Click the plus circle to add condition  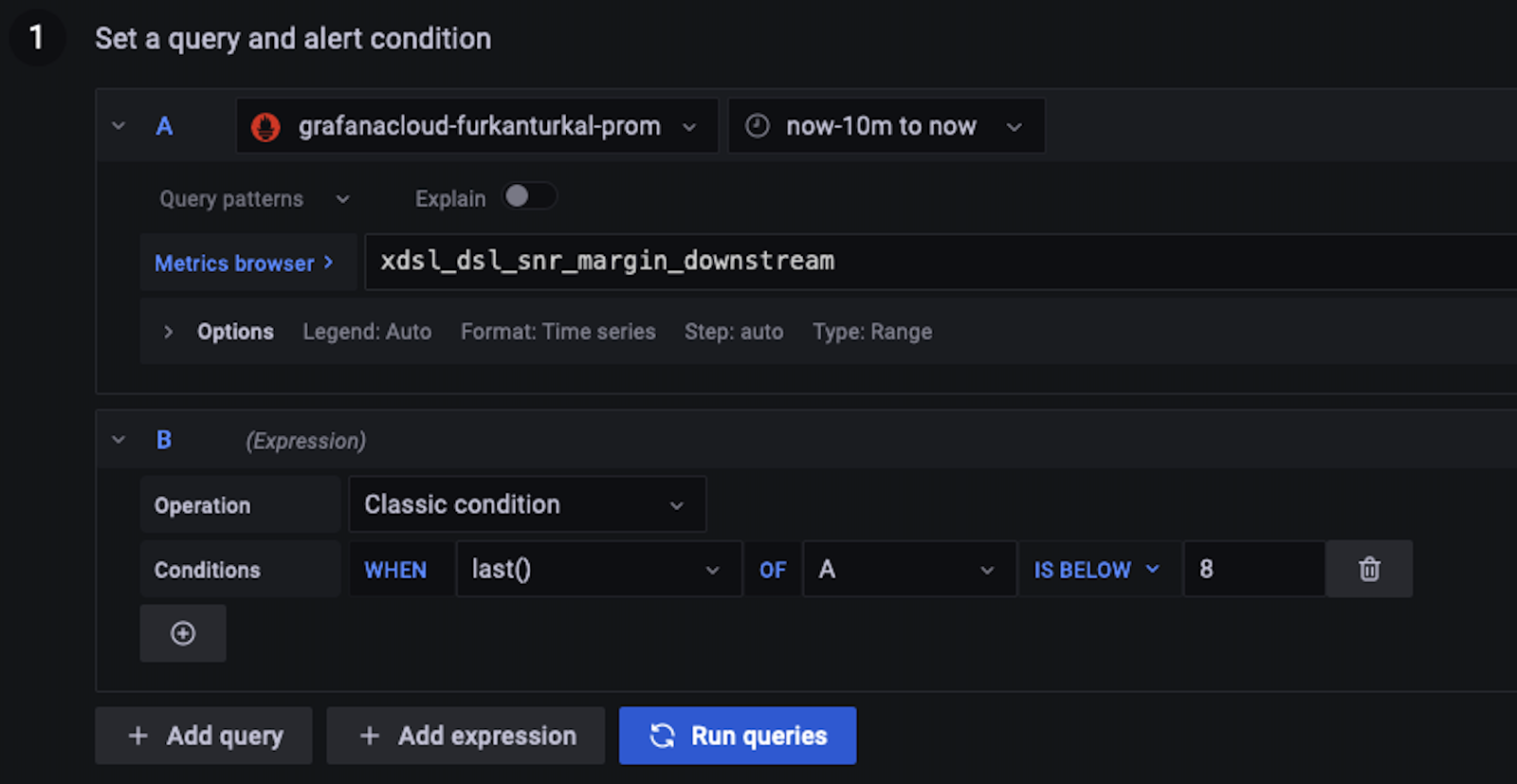coord(183,633)
